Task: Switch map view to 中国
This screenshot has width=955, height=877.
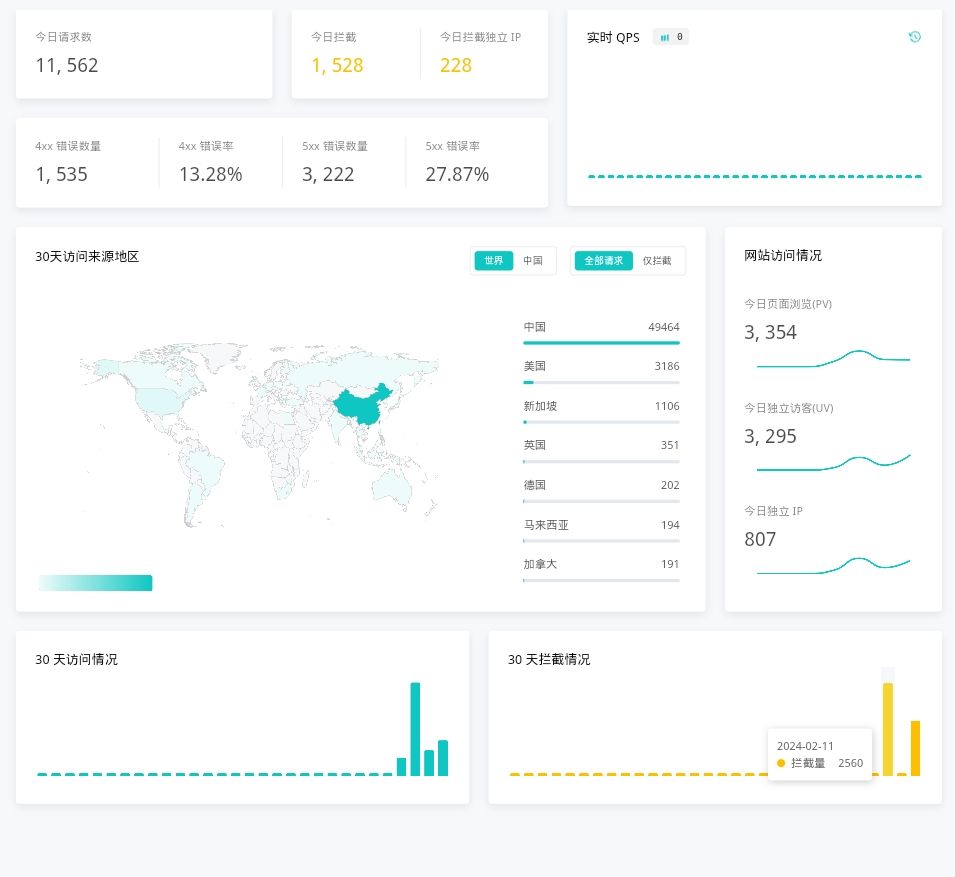Action: (533, 261)
